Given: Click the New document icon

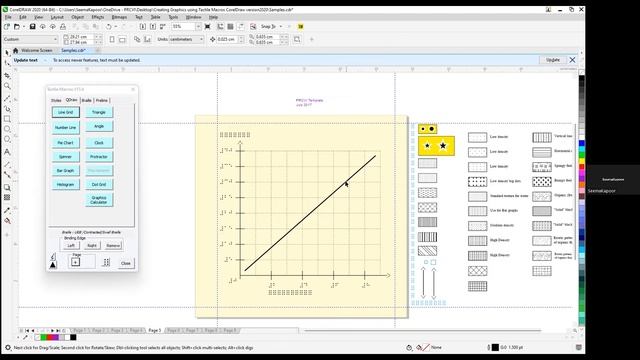Looking at the screenshot, I should 7,27.
